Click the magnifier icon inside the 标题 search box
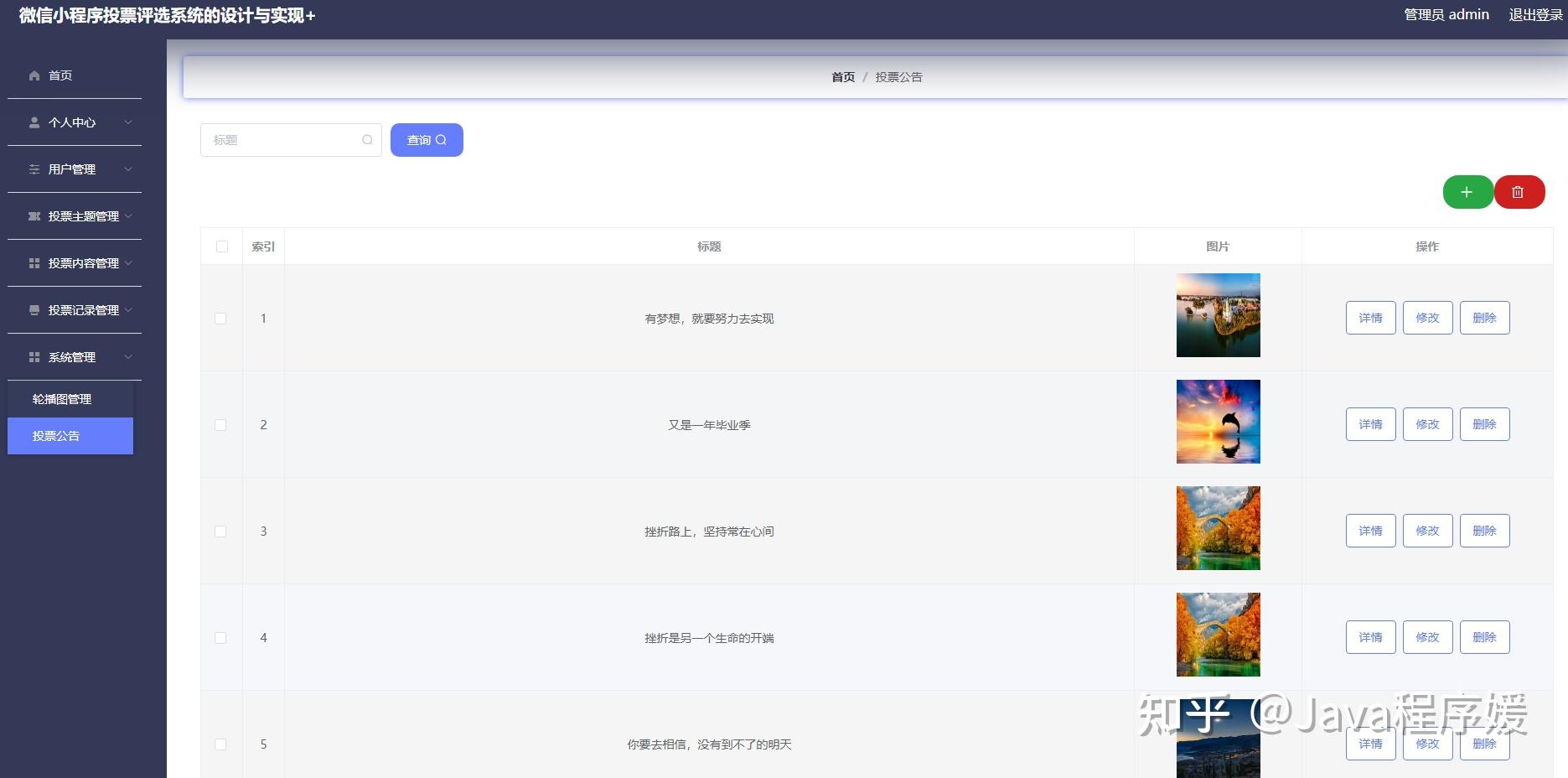The width and height of the screenshot is (1568, 778). [367, 139]
